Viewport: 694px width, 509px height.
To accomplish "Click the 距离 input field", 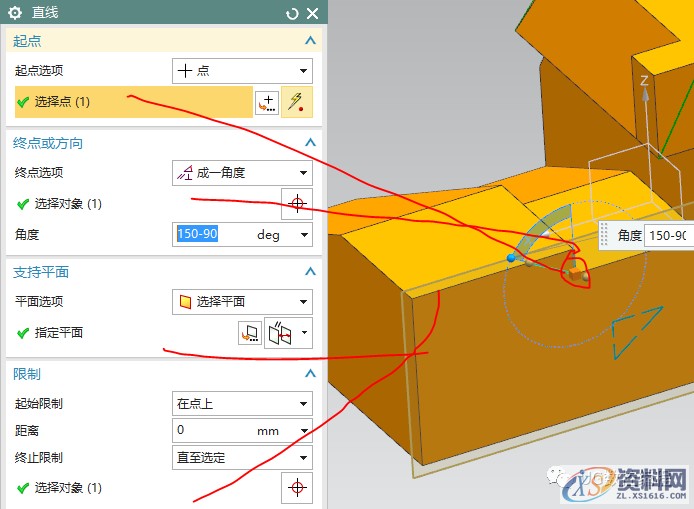I will pos(212,430).
